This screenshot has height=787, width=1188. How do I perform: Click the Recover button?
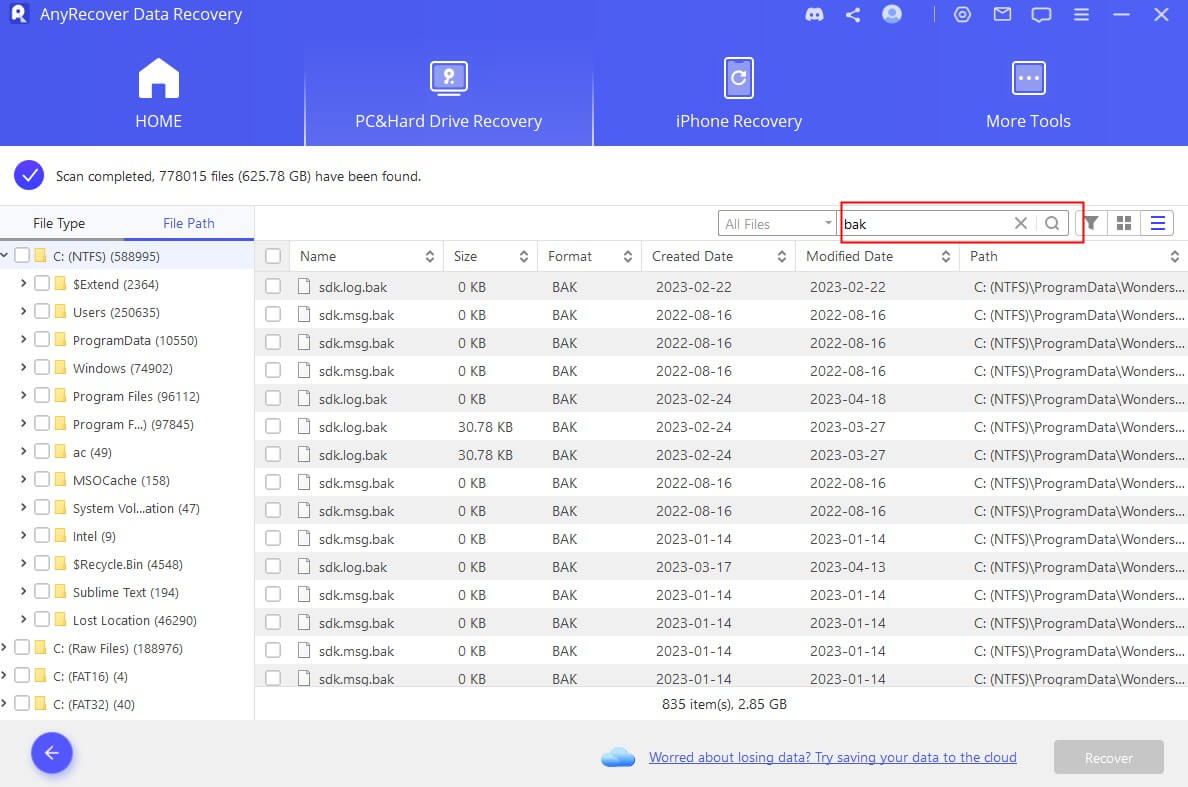[x=1108, y=757]
